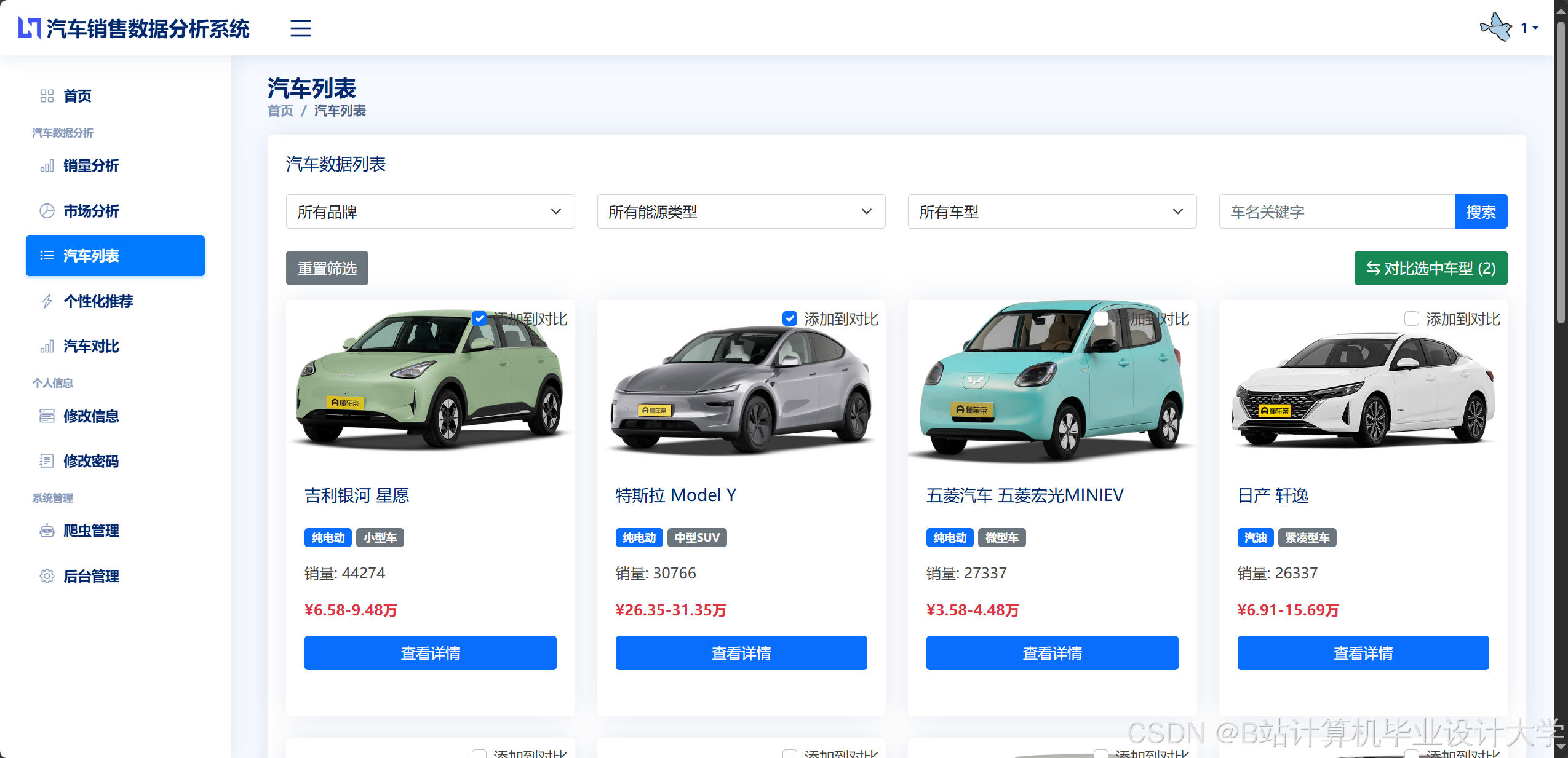Screen dimensions: 1568x758
Task: Uncheck compare checkbox on 吉利银河 星愿 card
Action: pos(479,318)
